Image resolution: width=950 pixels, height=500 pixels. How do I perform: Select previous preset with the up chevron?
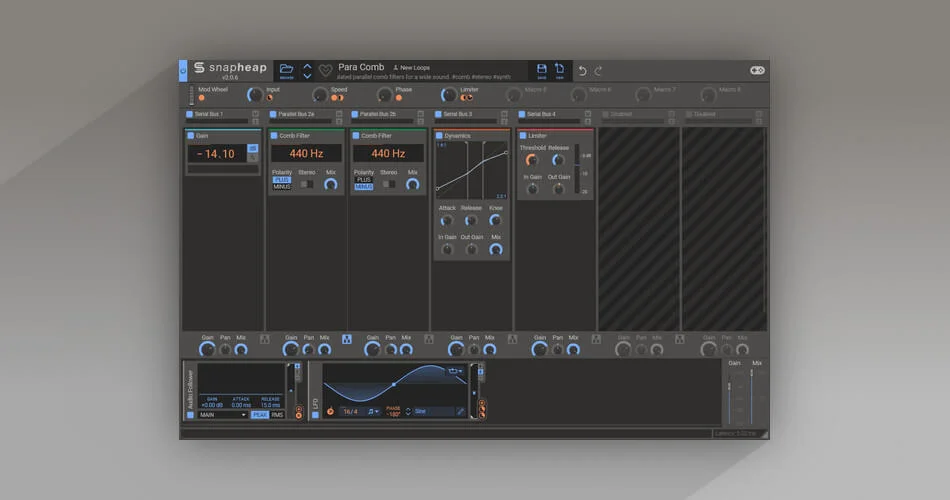[307, 66]
